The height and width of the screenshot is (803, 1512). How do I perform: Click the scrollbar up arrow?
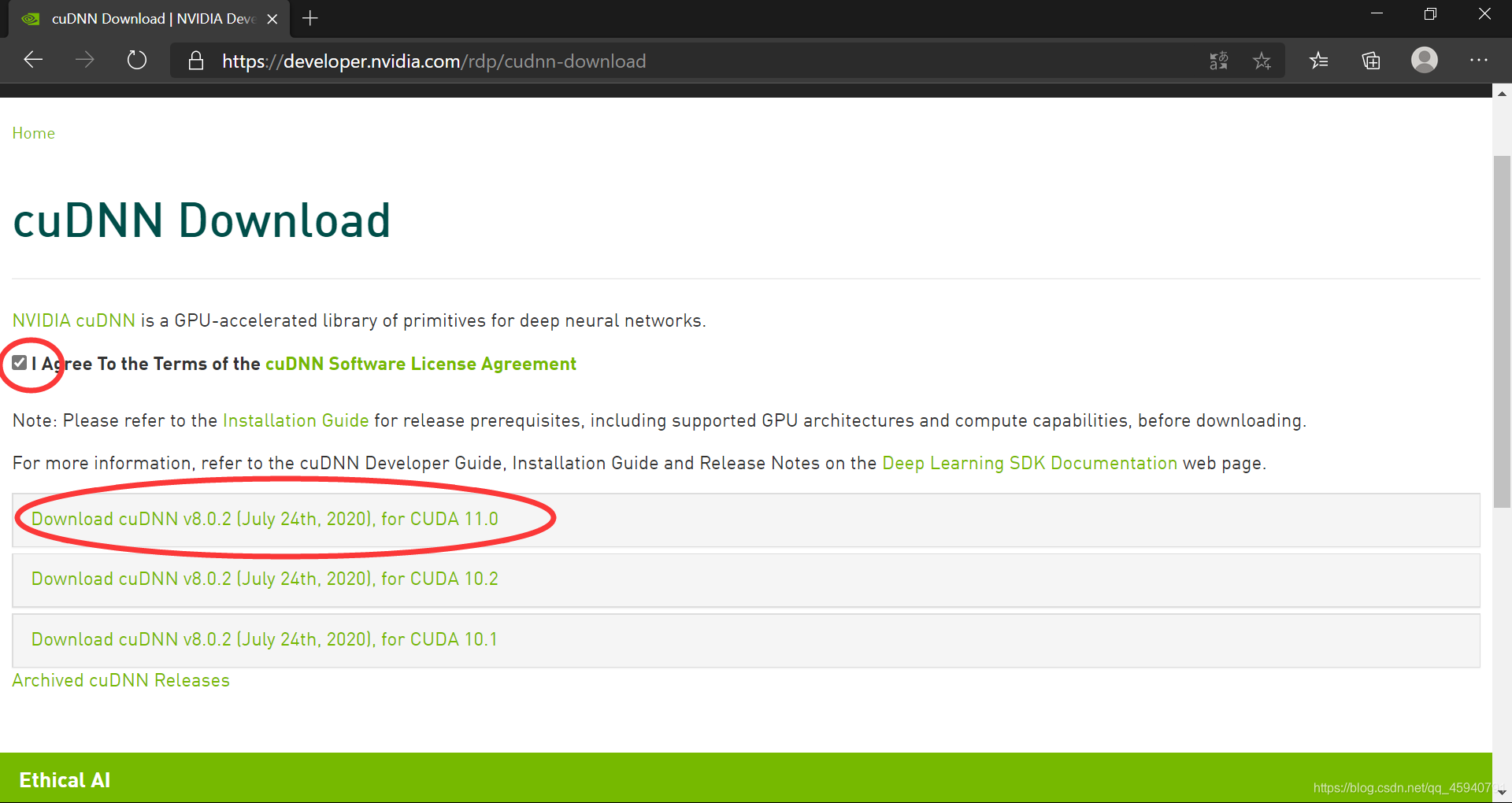(1502, 93)
